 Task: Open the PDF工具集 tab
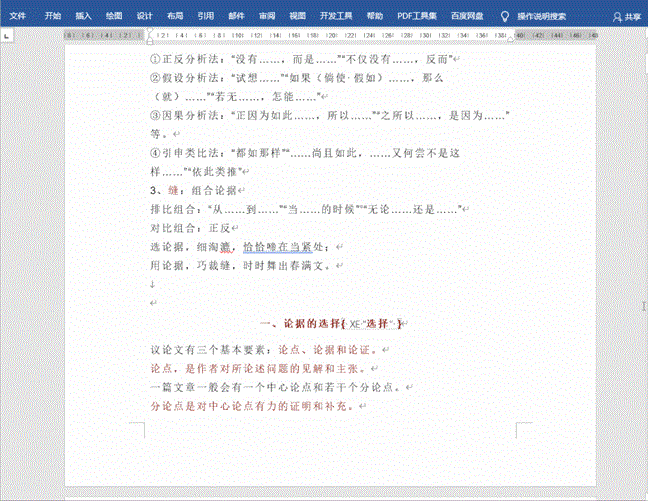coord(416,16)
